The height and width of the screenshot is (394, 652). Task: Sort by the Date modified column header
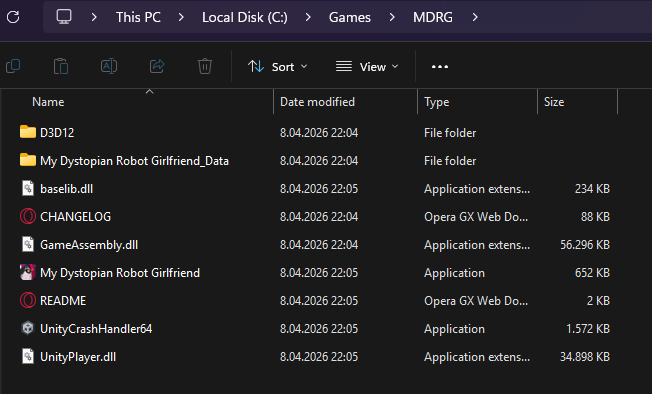[x=317, y=102]
